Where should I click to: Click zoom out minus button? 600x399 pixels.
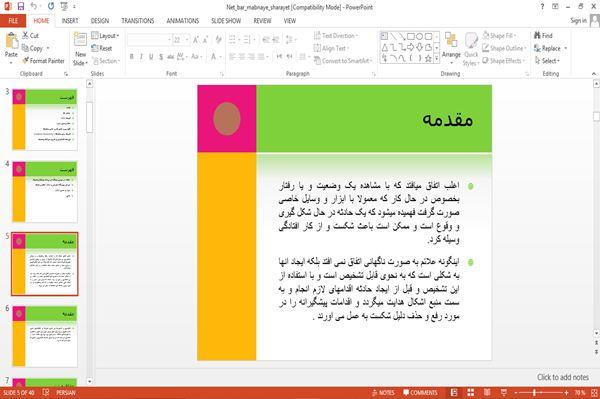[x=516, y=392]
